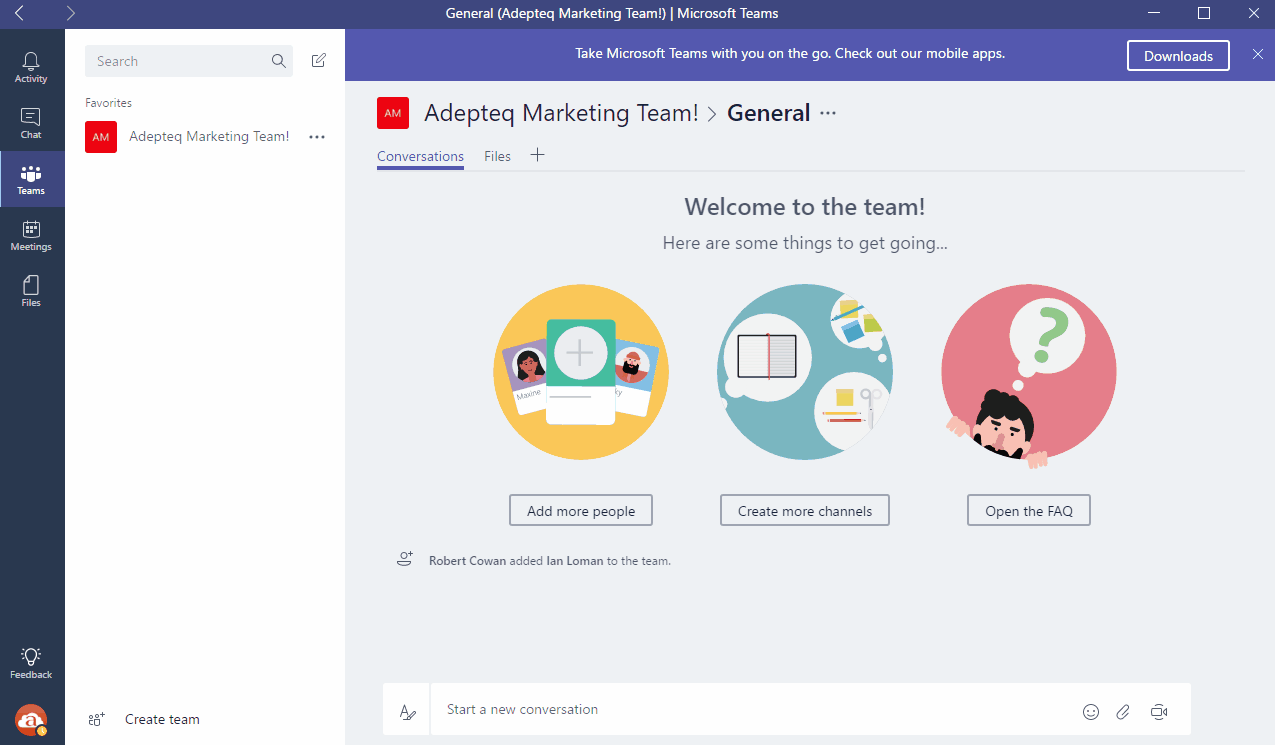Maximize the Microsoft Teams window

[x=1204, y=14]
